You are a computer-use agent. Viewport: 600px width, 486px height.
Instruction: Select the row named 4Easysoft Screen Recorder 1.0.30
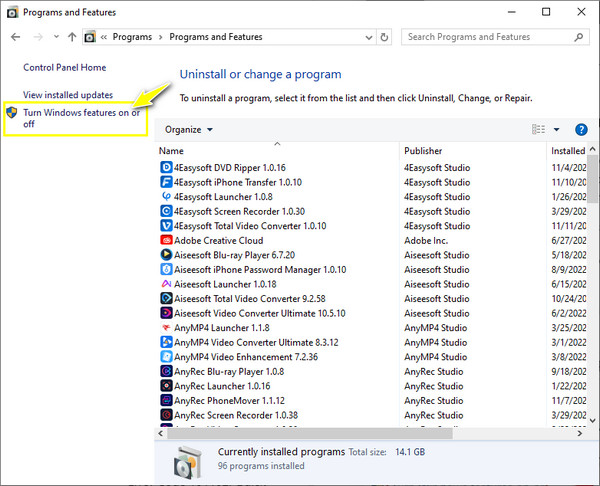(x=371, y=211)
